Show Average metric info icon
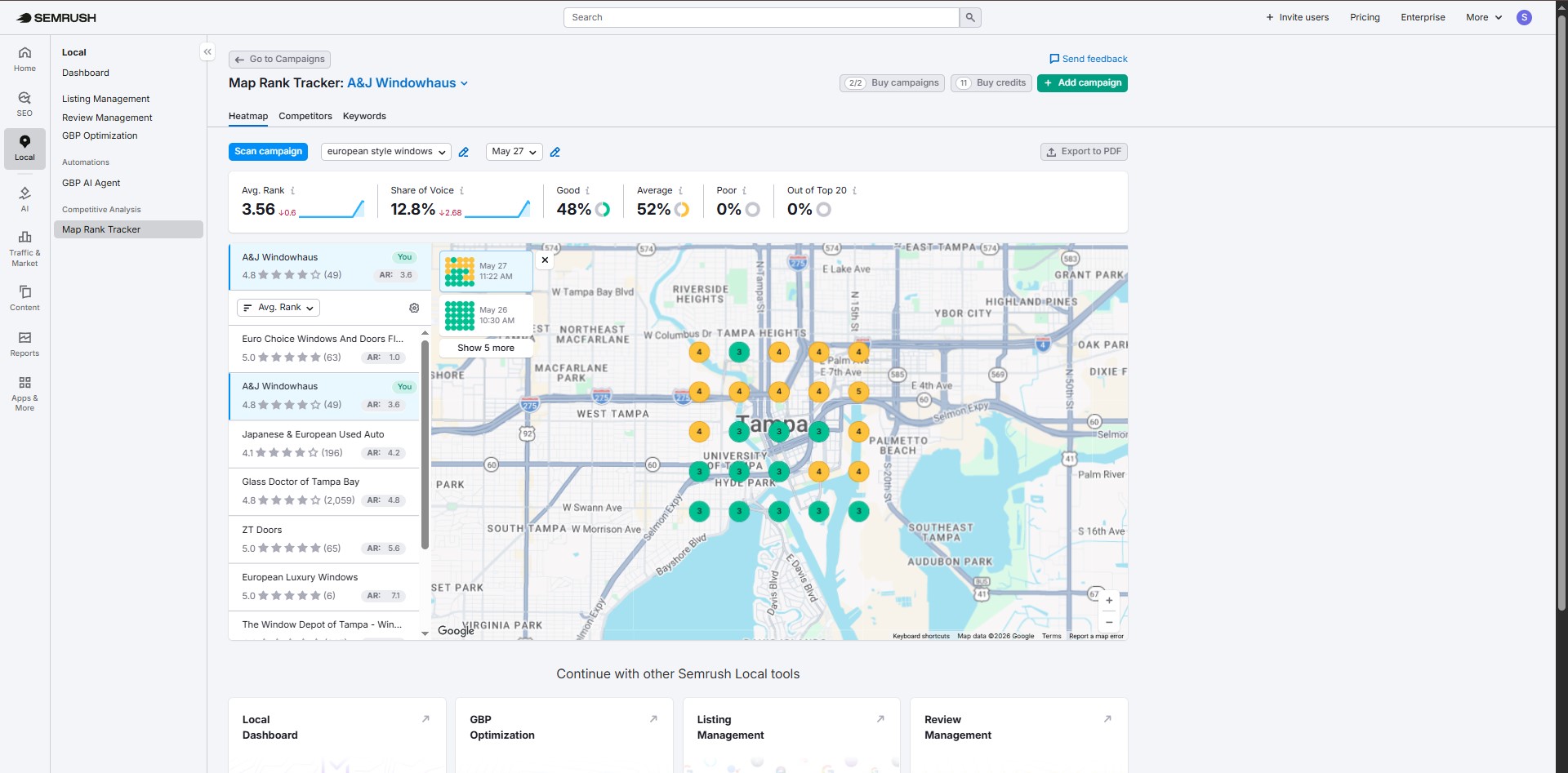This screenshot has width=1568, height=773. pyautogui.click(x=680, y=190)
